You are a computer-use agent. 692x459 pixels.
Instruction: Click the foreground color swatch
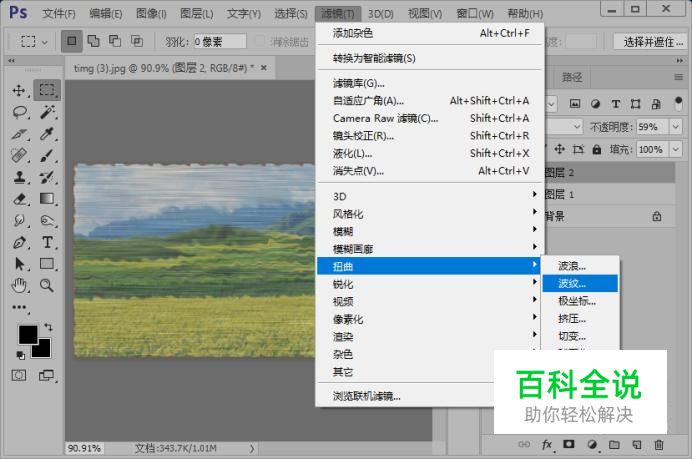tap(28, 335)
